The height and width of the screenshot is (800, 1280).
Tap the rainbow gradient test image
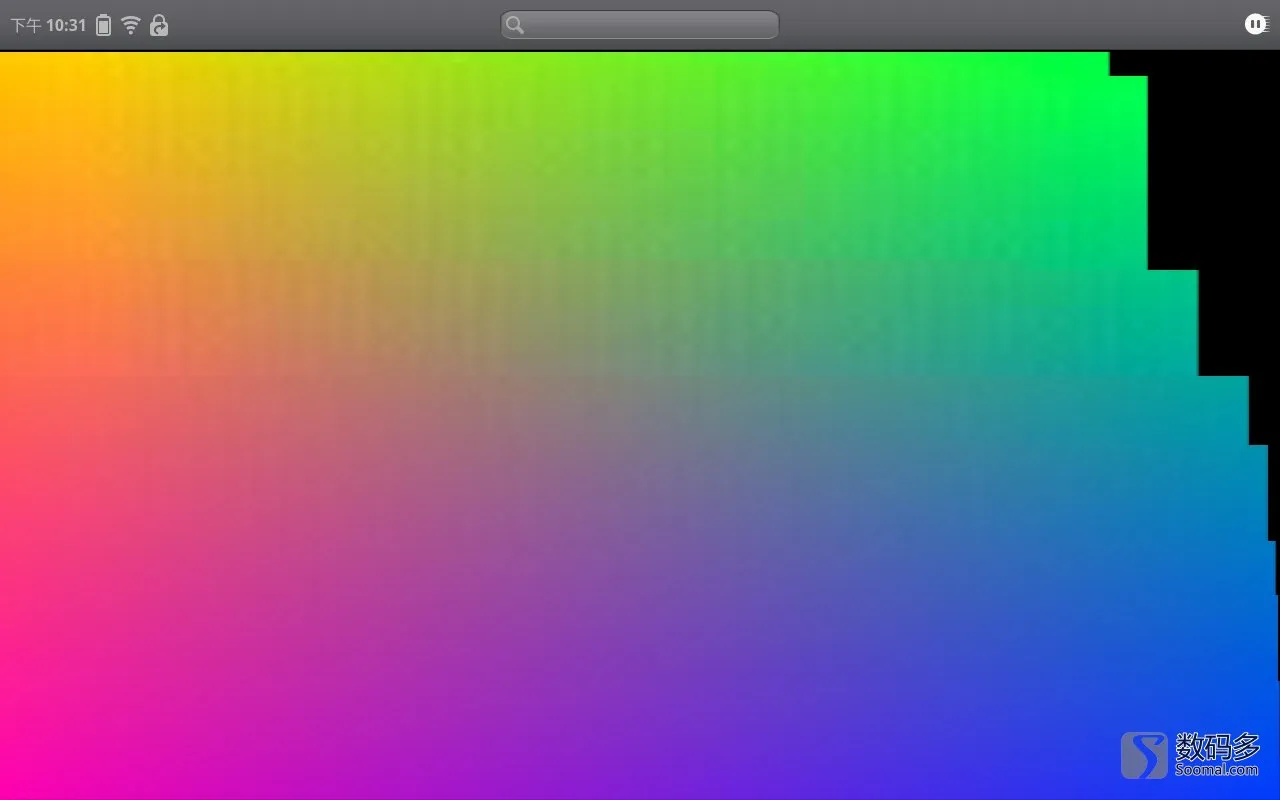tap(640, 425)
